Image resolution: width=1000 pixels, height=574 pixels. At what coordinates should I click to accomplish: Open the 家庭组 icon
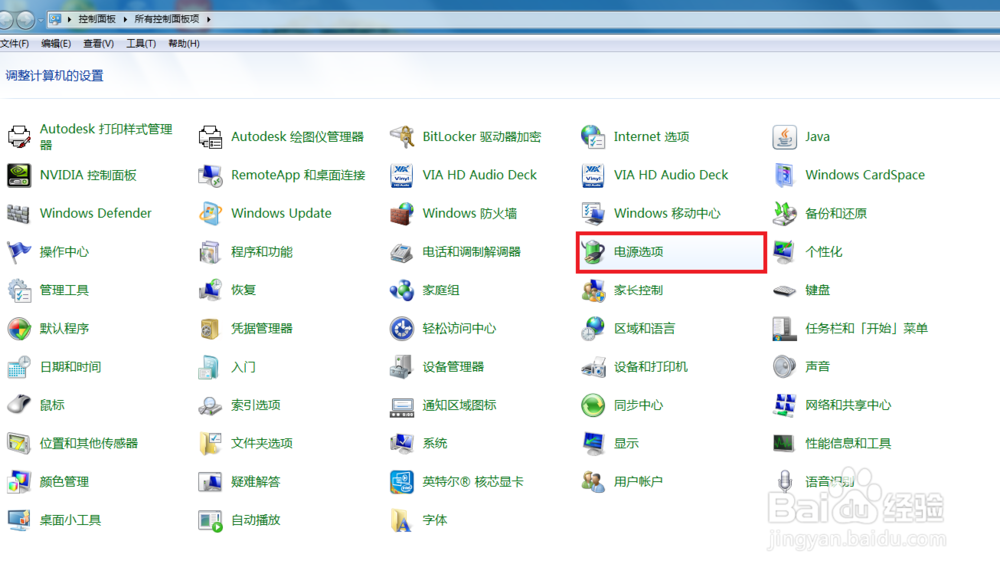pos(402,290)
